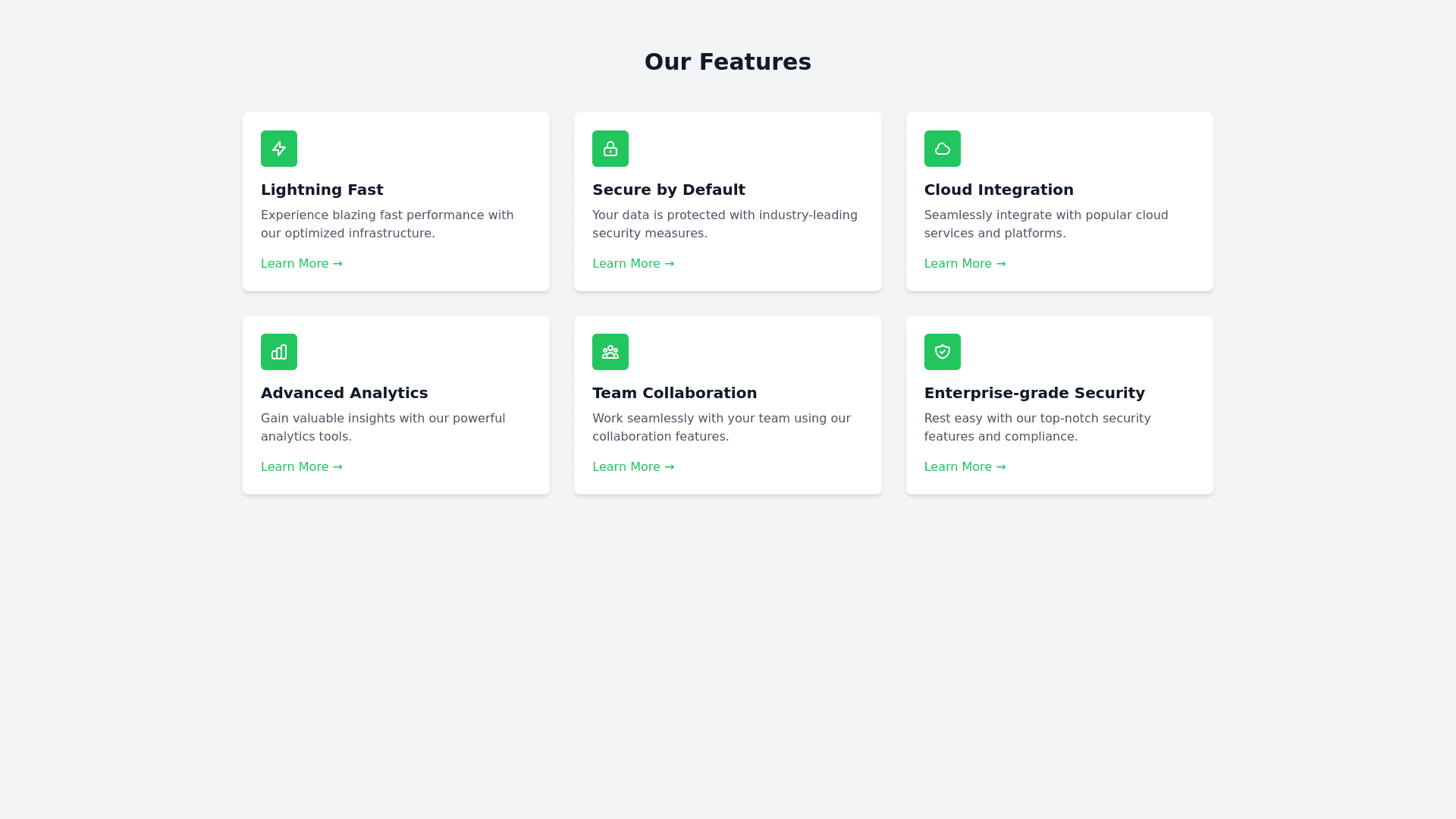Follow Learn More under Advanced Analytics
This screenshot has width=1456, height=819.
click(x=301, y=467)
